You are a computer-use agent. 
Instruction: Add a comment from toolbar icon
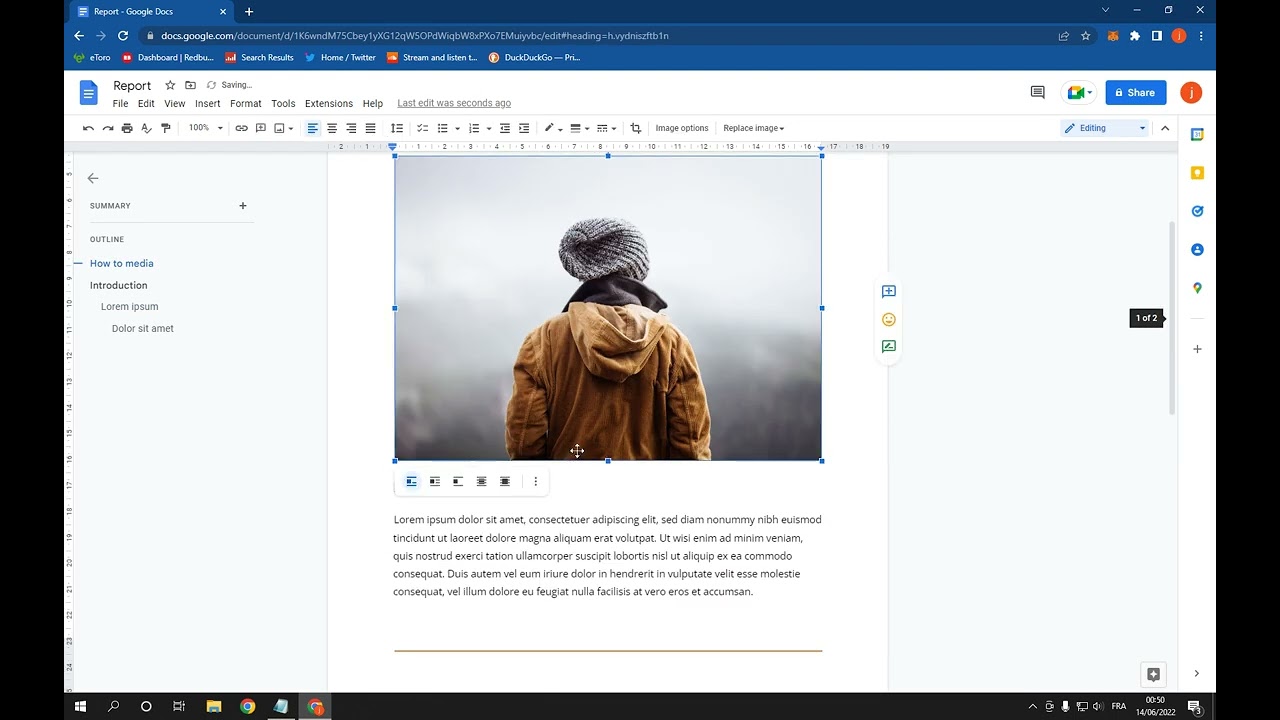[x=261, y=128]
